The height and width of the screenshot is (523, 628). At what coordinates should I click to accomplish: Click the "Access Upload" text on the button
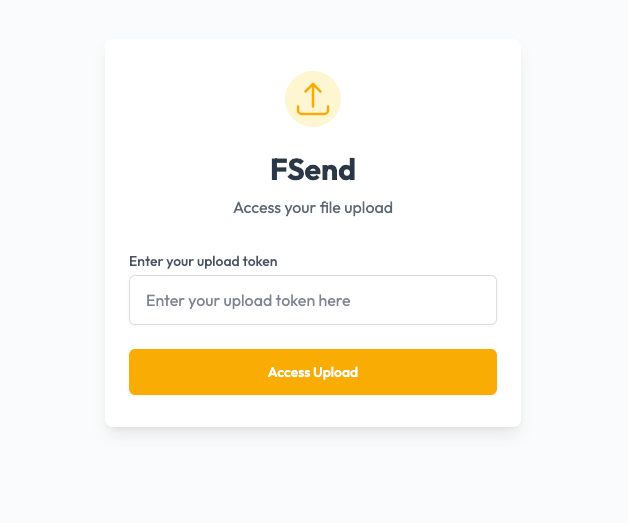[313, 372]
